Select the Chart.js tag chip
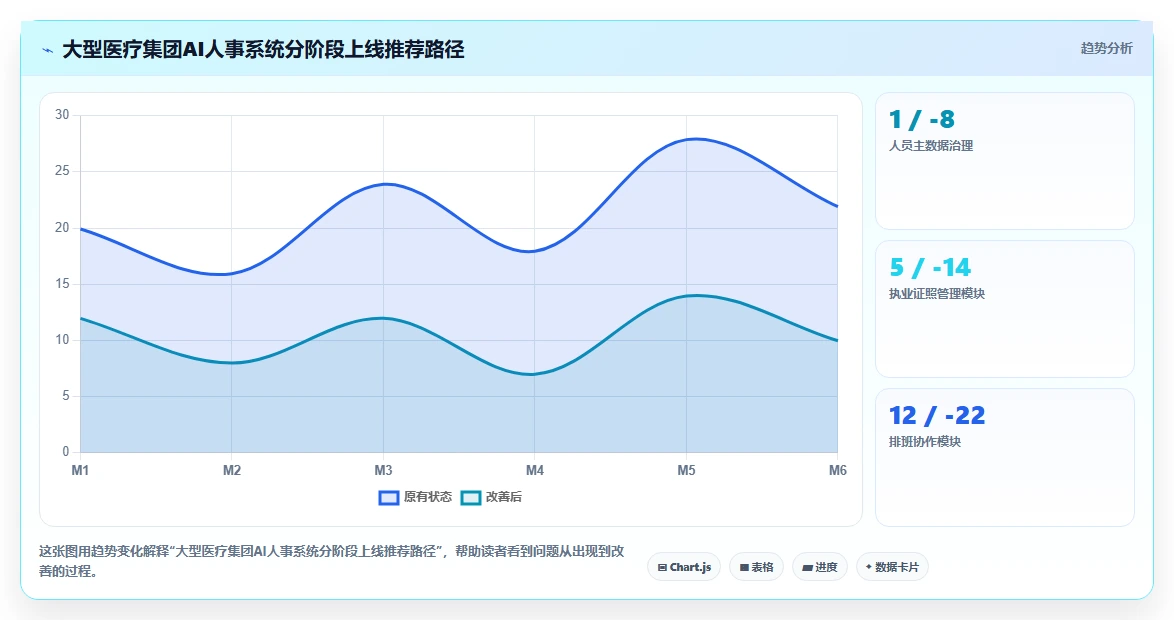This screenshot has width=1174, height=620. tap(684, 567)
